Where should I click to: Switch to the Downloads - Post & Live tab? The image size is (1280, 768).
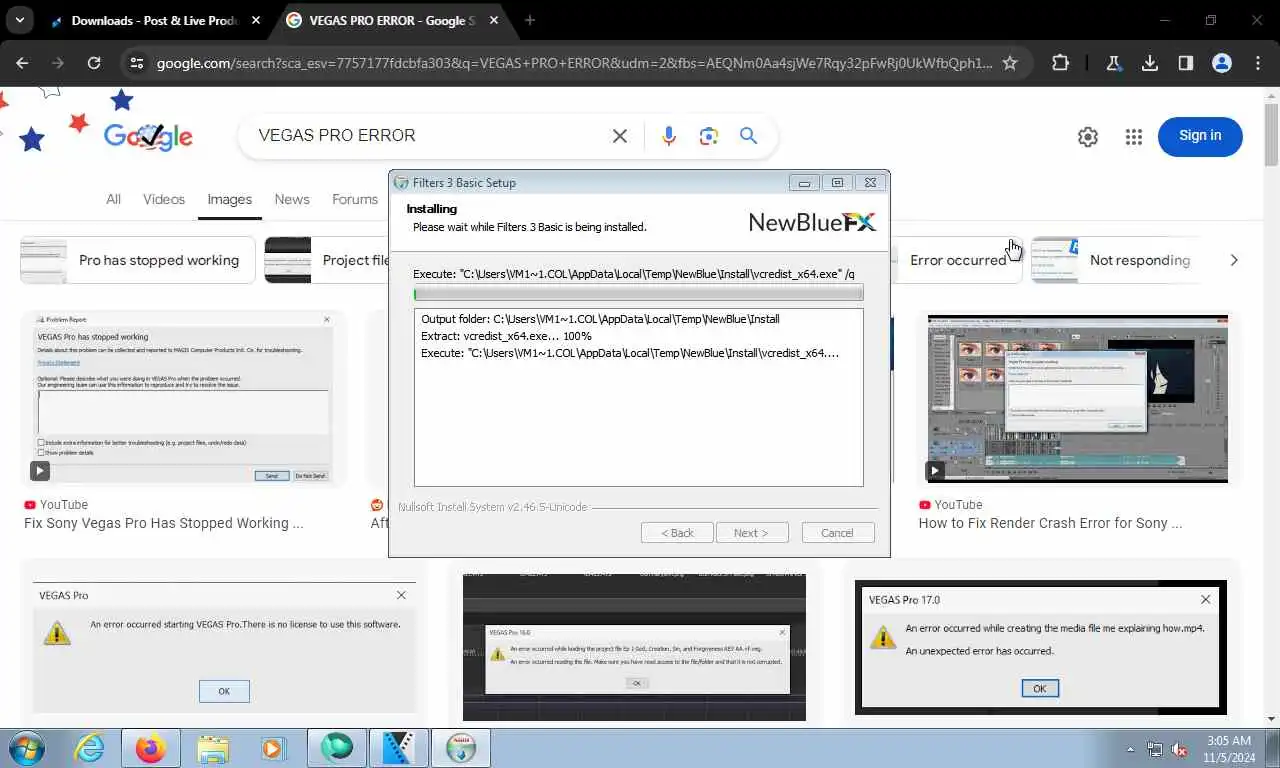(x=155, y=20)
